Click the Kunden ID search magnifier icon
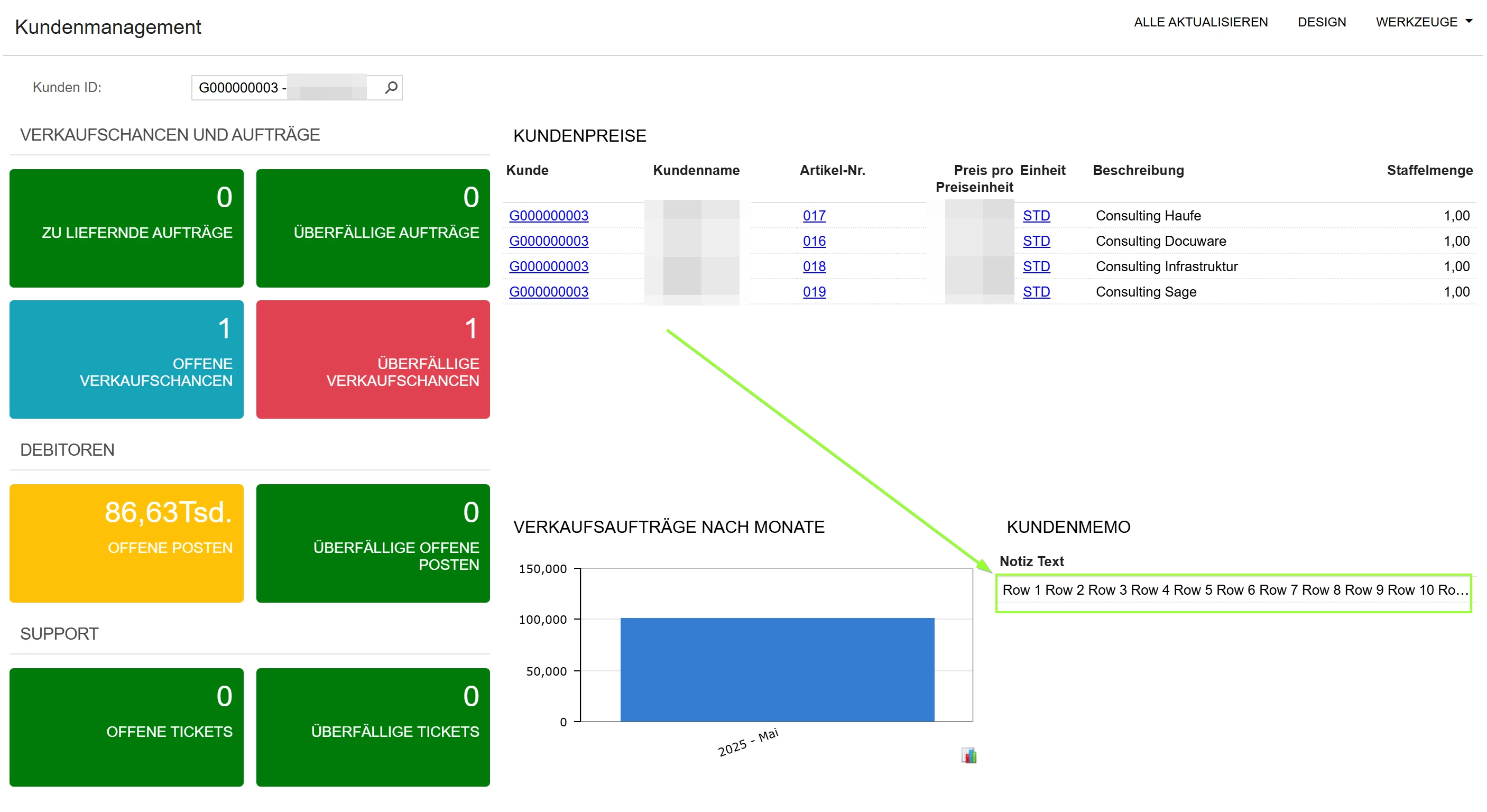The height and width of the screenshot is (812, 1487). pos(391,88)
